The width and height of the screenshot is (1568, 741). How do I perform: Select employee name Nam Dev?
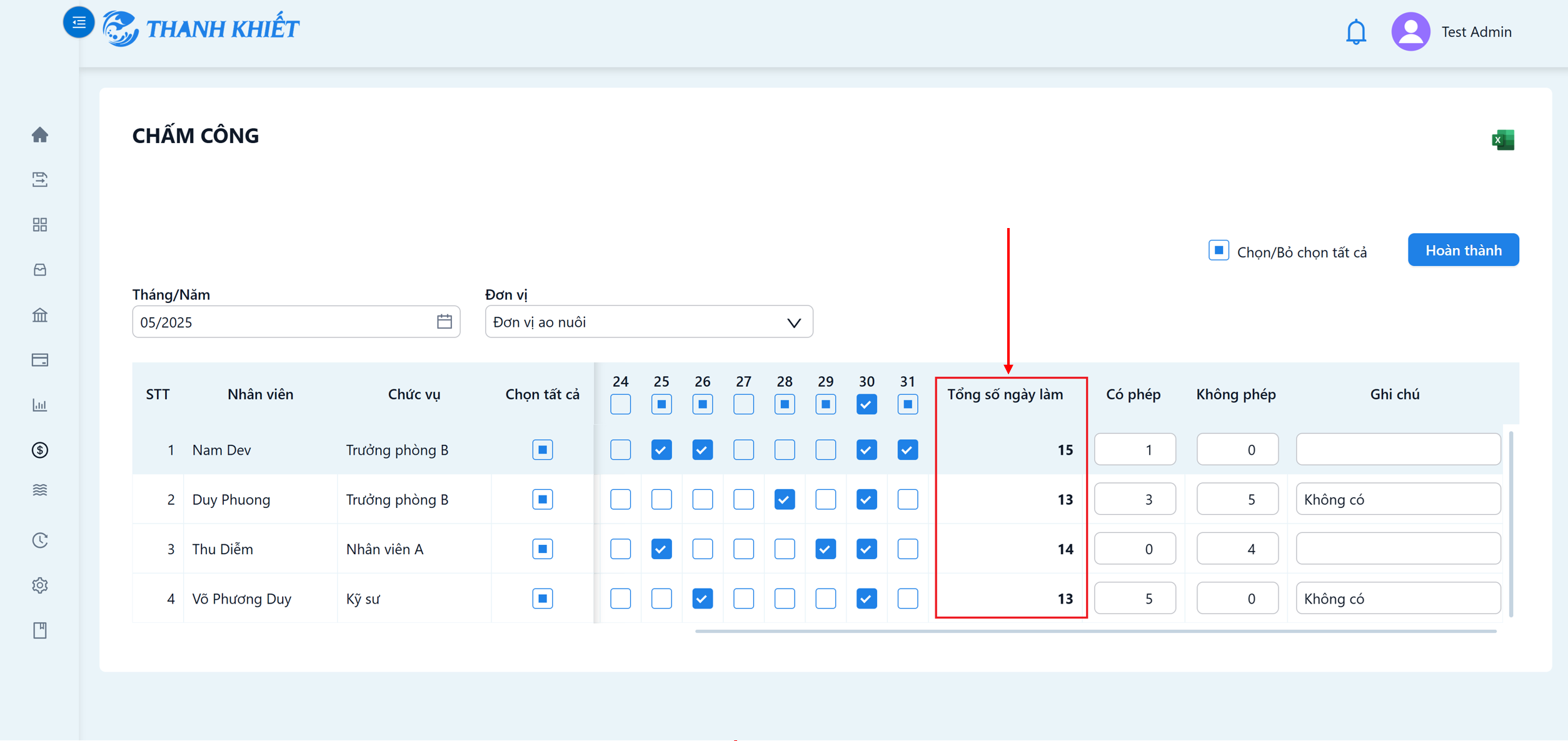click(x=221, y=450)
